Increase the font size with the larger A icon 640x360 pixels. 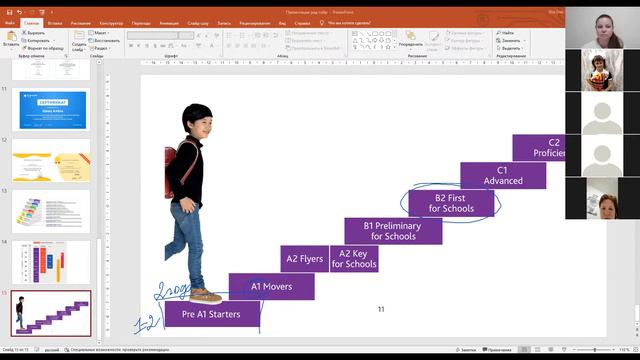tap(199, 36)
